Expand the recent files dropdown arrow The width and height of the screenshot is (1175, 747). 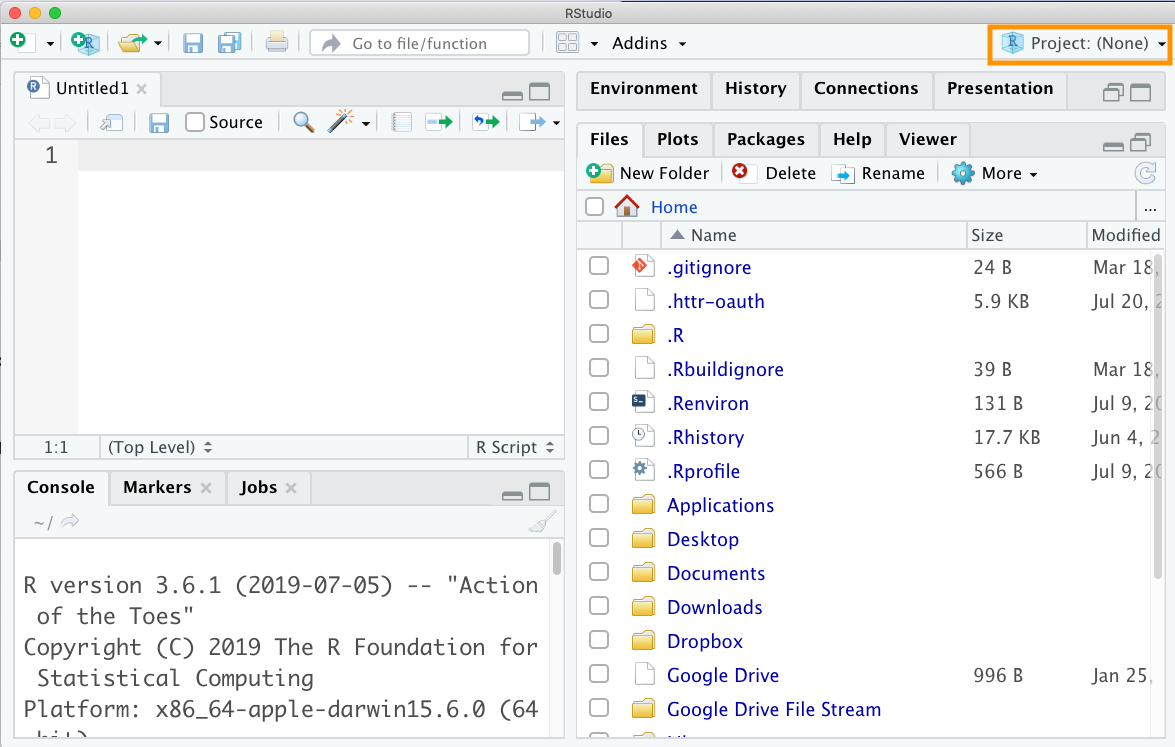(x=157, y=43)
